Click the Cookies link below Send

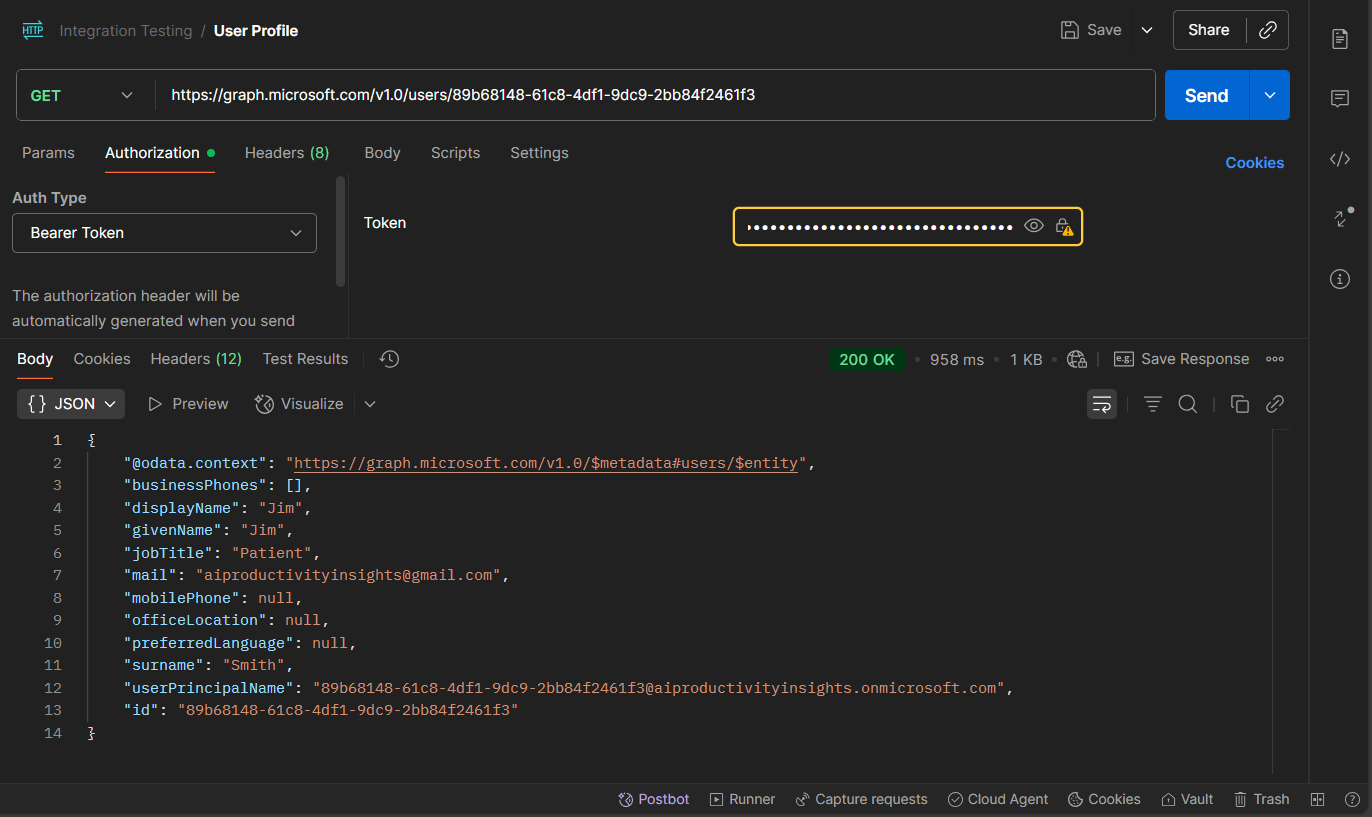tap(1254, 163)
